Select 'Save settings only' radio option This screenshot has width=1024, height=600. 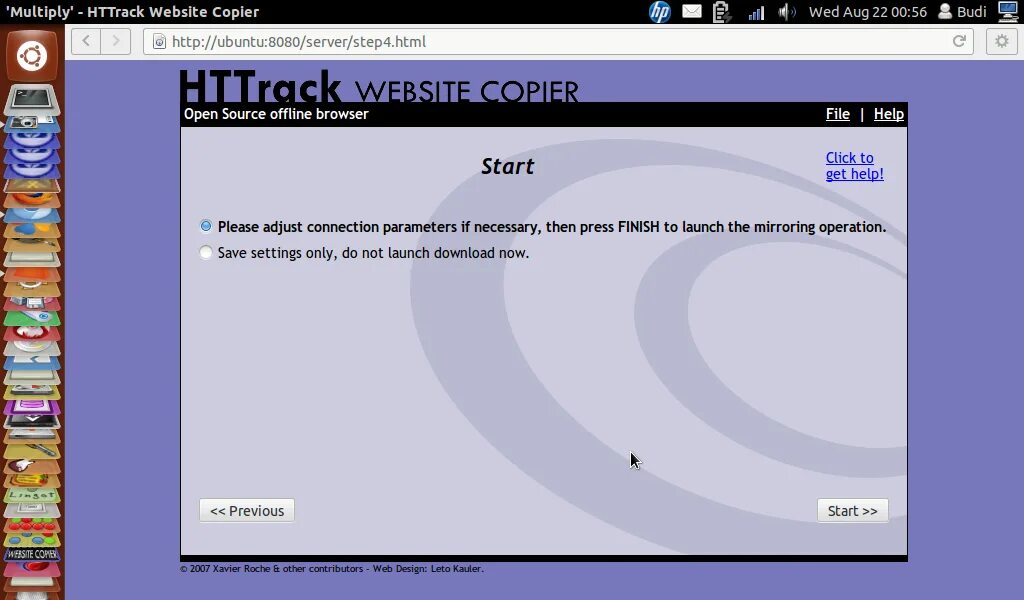click(206, 252)
